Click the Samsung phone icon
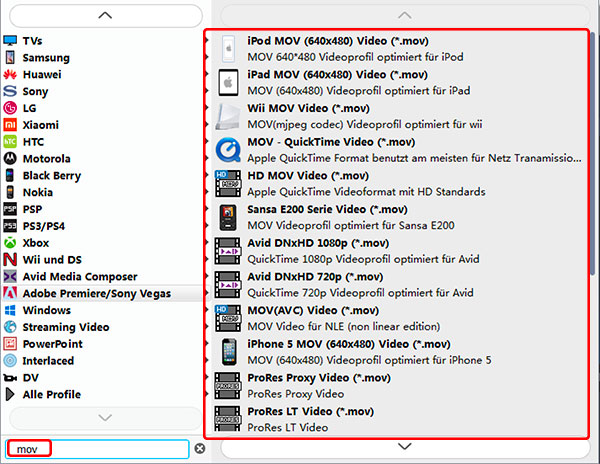Screen dimensions: 600x464 point(10,57)
